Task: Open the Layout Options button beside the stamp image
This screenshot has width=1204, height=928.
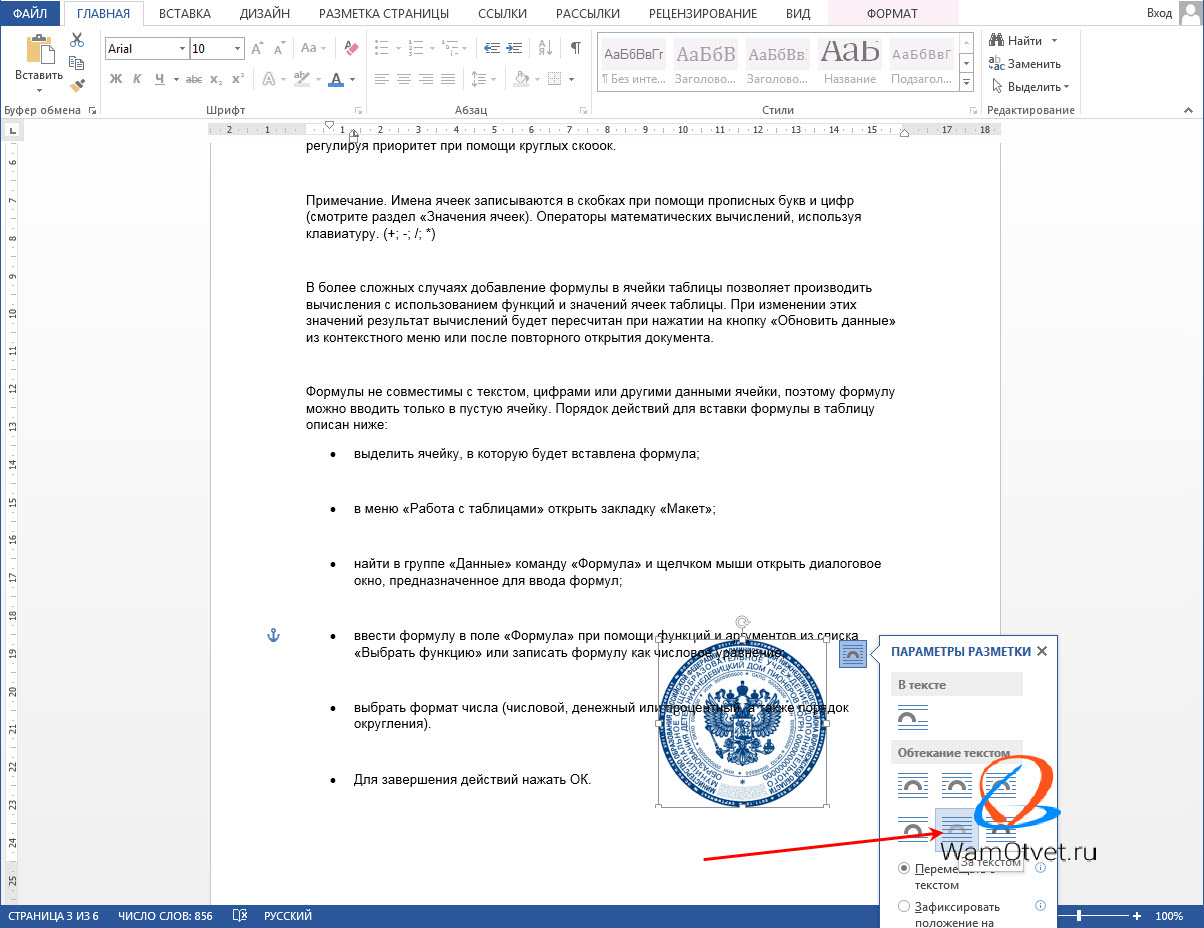Action: tap(852, 654)
